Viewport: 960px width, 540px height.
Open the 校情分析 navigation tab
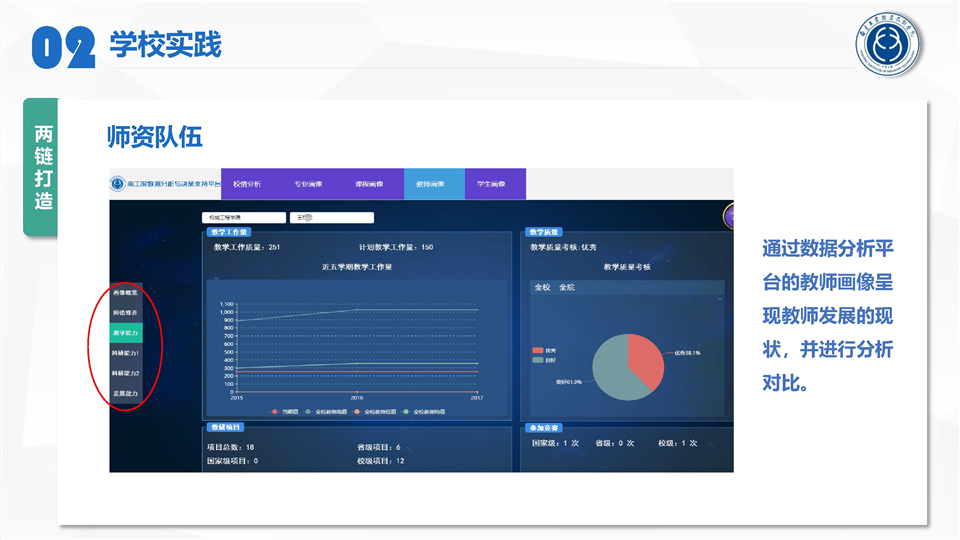pos(247,184)
